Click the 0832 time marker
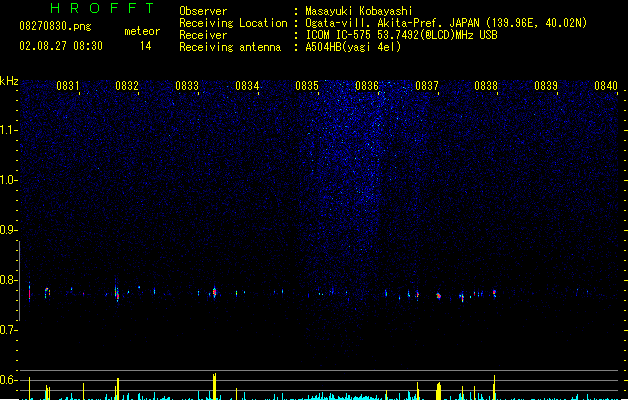Viewport: 629px width, 400px height. (127, 86)
